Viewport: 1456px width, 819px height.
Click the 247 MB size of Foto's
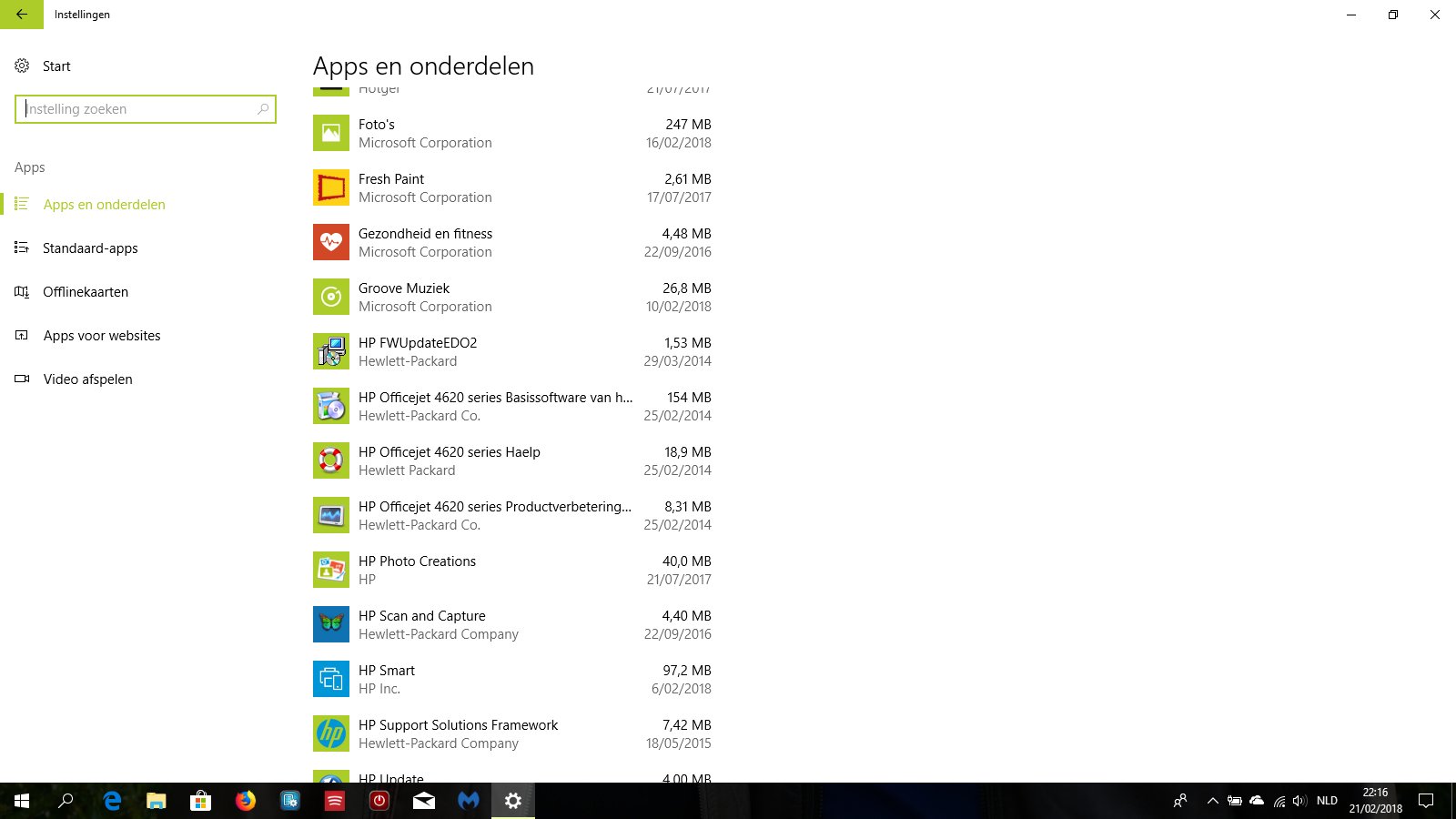point(689,125)
